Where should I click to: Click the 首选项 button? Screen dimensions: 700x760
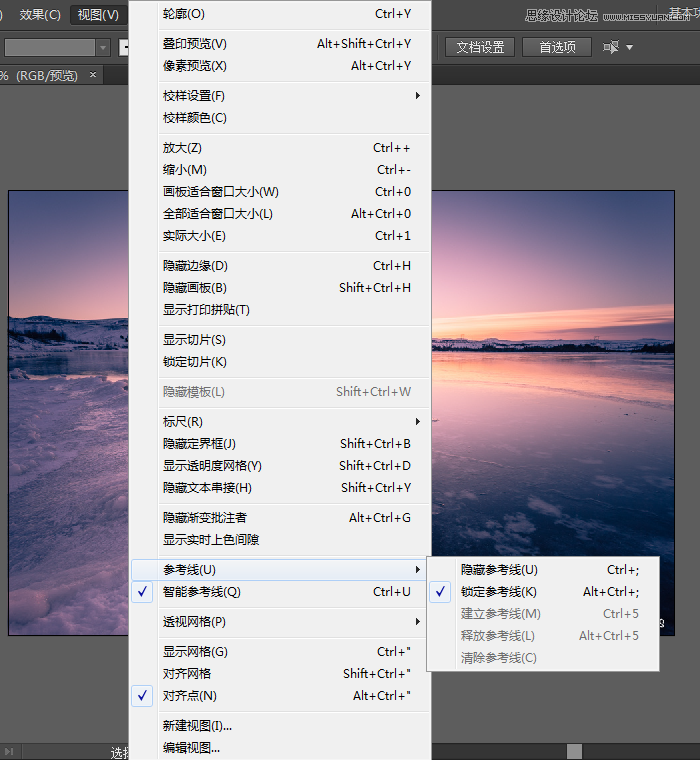click(x=557, y=47)
